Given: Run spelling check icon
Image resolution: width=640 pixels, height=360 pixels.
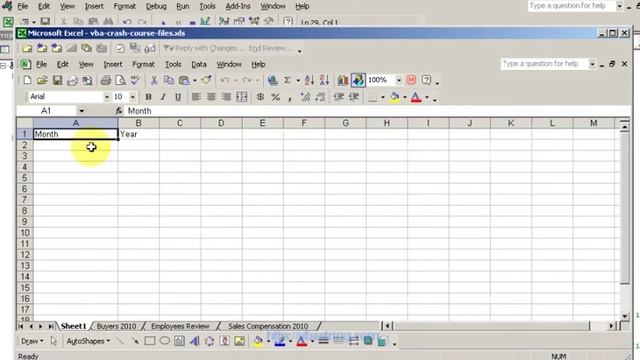Looking at the screenshot, I should click(x=135, y=80).
